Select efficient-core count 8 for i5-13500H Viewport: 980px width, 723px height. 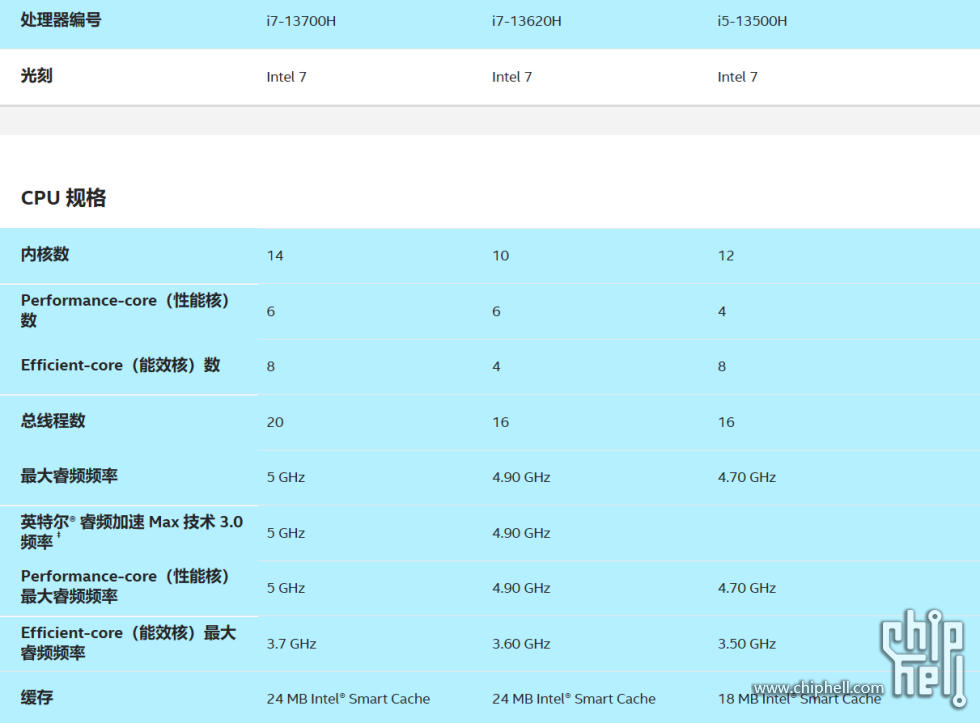722,366
